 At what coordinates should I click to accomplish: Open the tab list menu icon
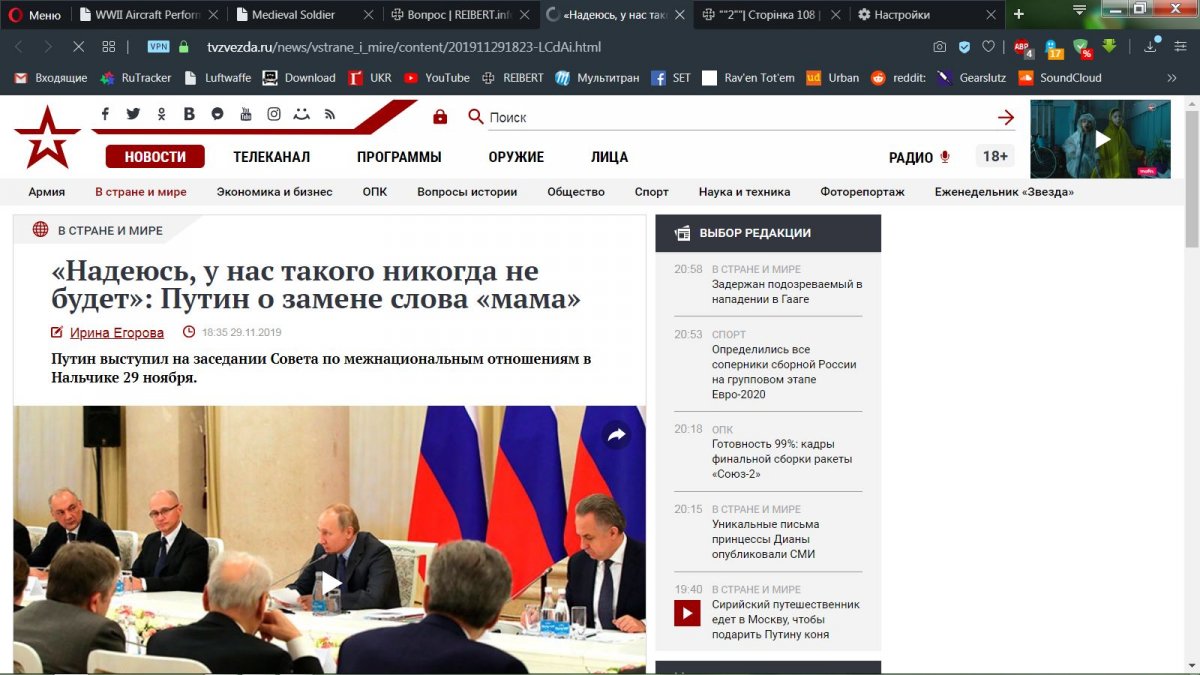[1080, 9]
